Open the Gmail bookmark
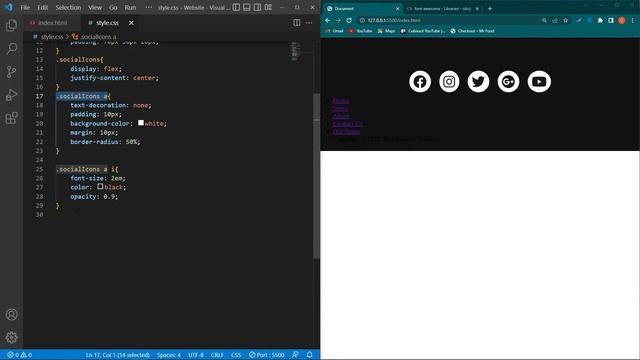Viewport: 640px width, 360px height. click(x=334, y=31)
